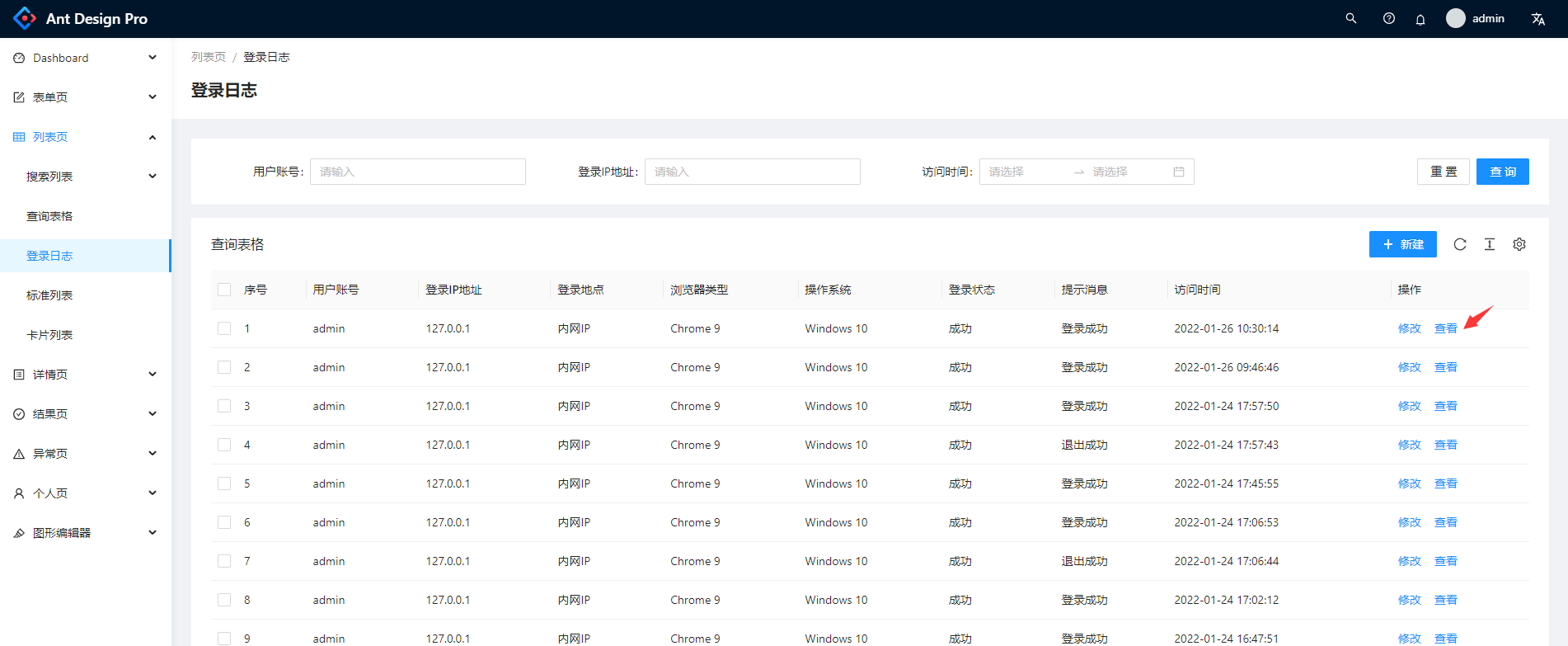1568x646 pixels.
Task: Click the 结果页 check-circle icon in sidebar
Action: click(19, 414)
